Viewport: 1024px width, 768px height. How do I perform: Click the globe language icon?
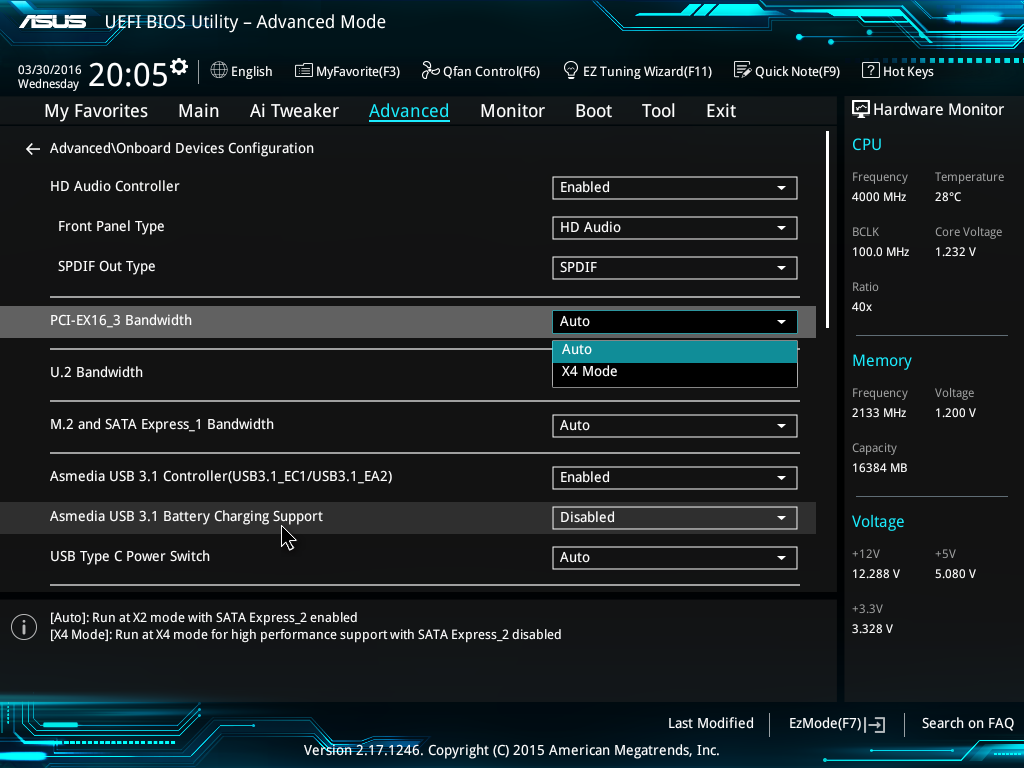tap(219, 71)
